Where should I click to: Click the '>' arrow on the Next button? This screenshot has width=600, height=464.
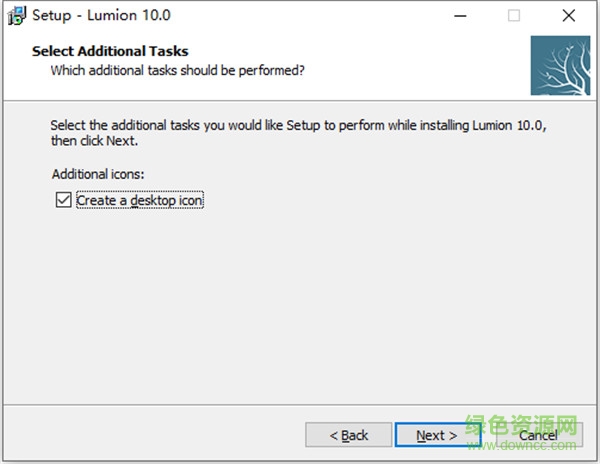pos(452,435)
